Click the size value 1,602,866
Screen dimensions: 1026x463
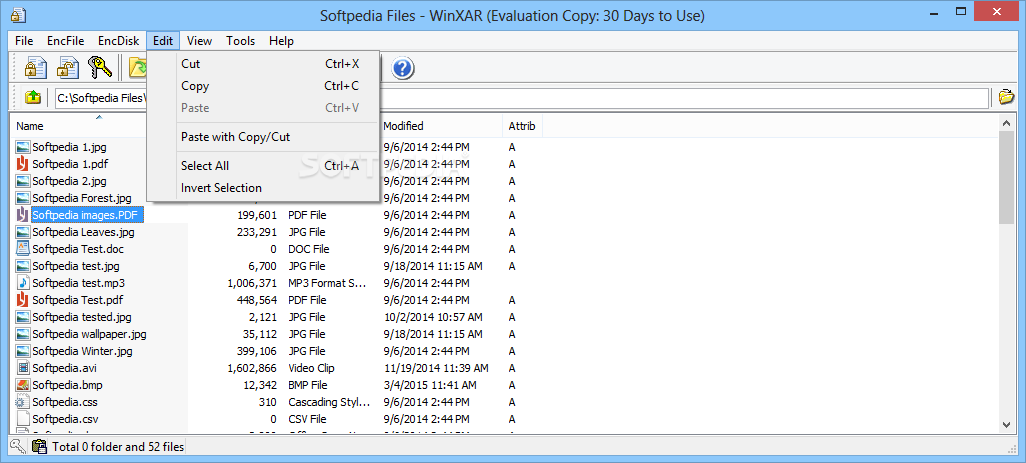tap(252, 368)
